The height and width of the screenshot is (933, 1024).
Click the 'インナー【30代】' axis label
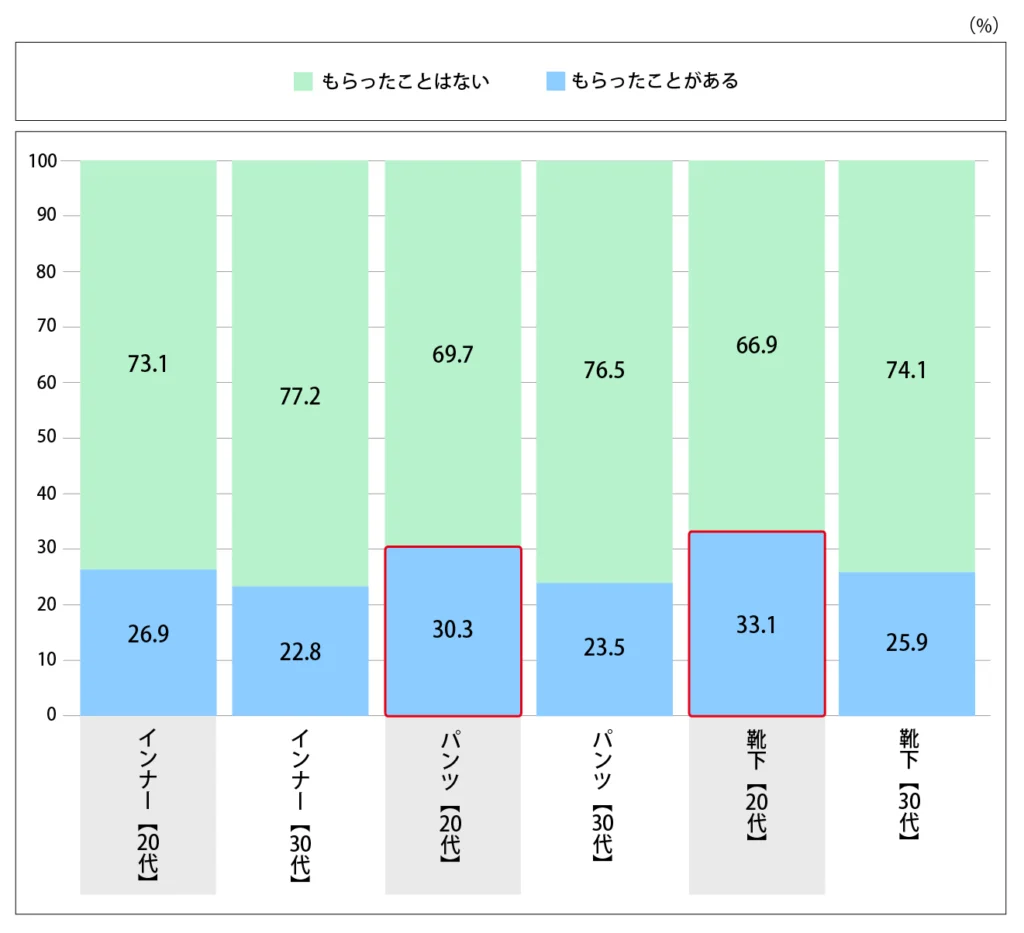click(300, 805)
